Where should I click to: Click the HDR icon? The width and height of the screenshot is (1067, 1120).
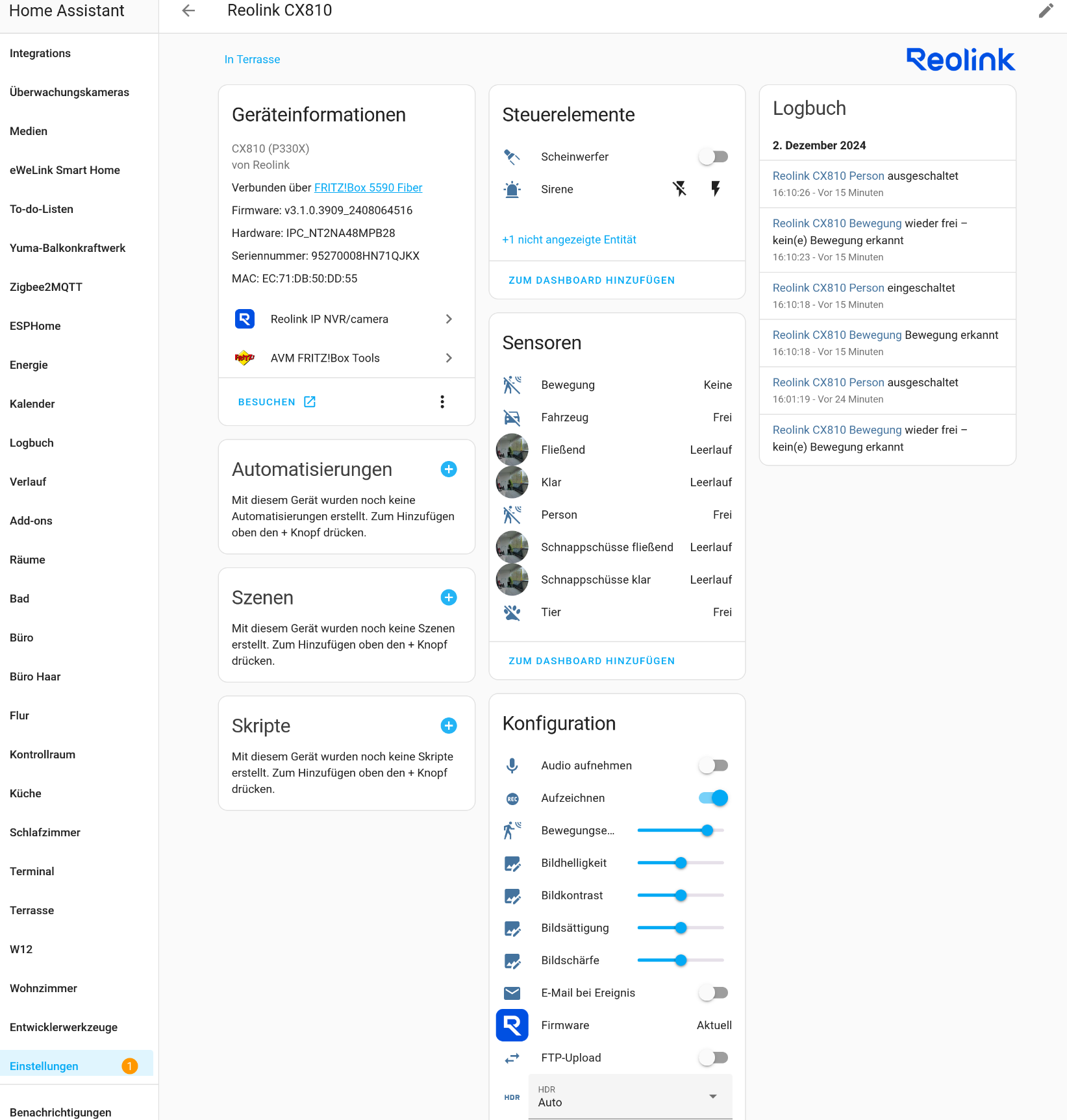(512, 1097)
